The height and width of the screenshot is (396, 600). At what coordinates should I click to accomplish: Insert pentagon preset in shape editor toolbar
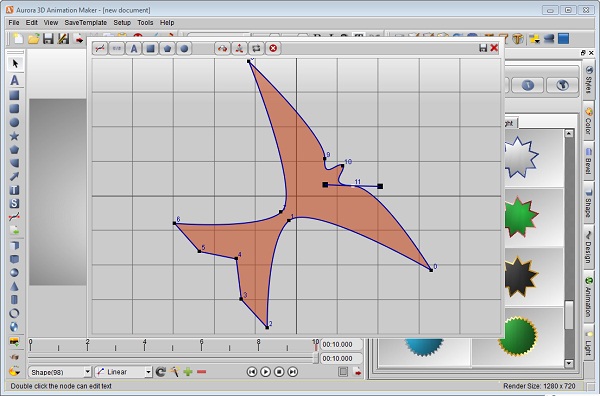point(168,49)
